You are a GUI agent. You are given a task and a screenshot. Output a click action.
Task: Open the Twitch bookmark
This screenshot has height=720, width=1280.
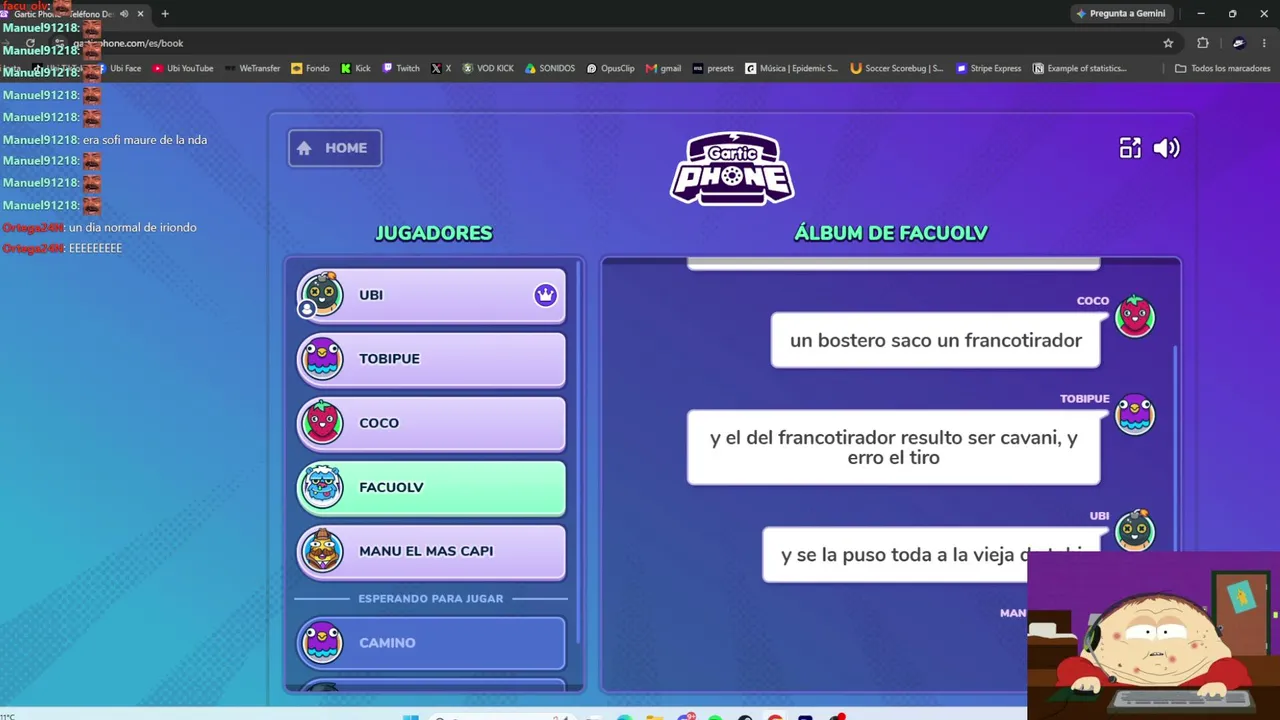[400, 68]
